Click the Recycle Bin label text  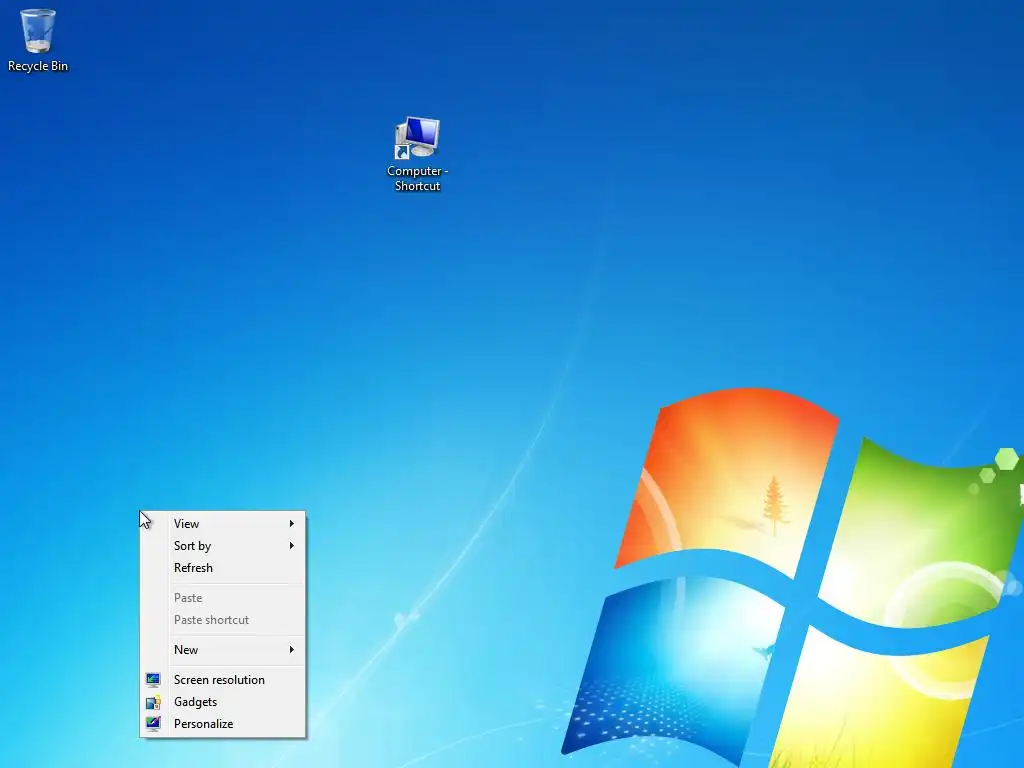(38, 66)
